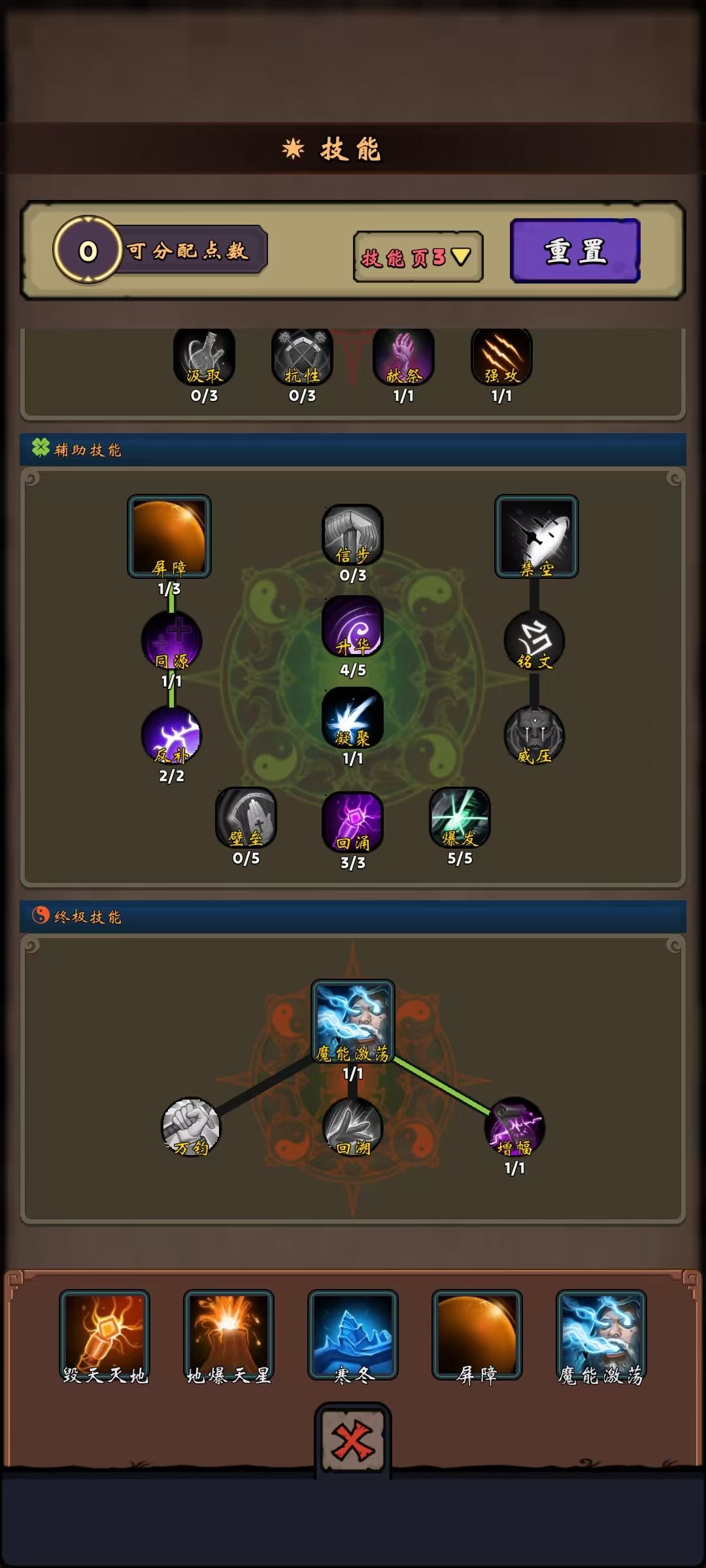The height and width of the screenshot is (1568, 706).
Task: Select the 增幅 skill node
Action: click(514, 1127)
